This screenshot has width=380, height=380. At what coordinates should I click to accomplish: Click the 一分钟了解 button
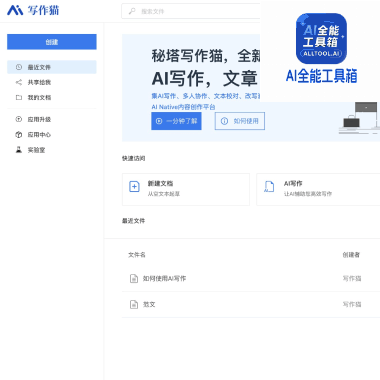[176, 121]
